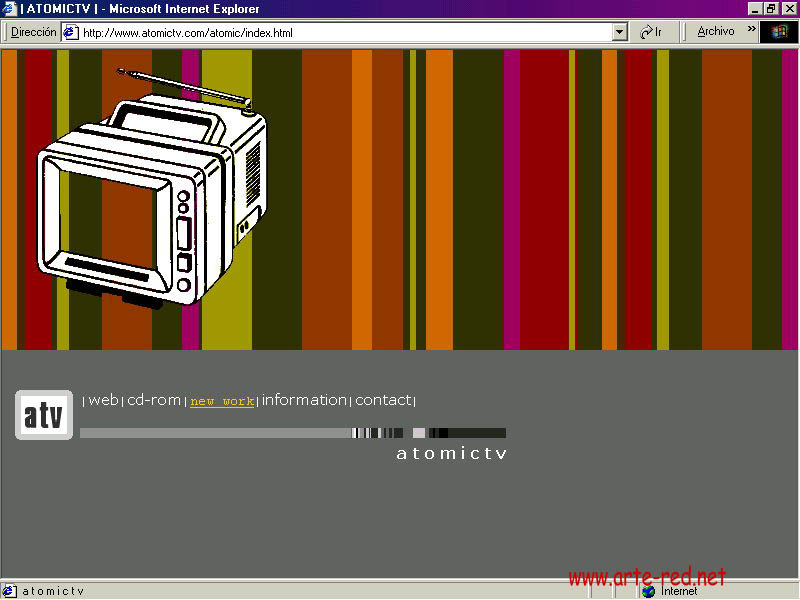The image size is (800, 600).
Task: Restore down the browser window
Action: tap(771, 8)
